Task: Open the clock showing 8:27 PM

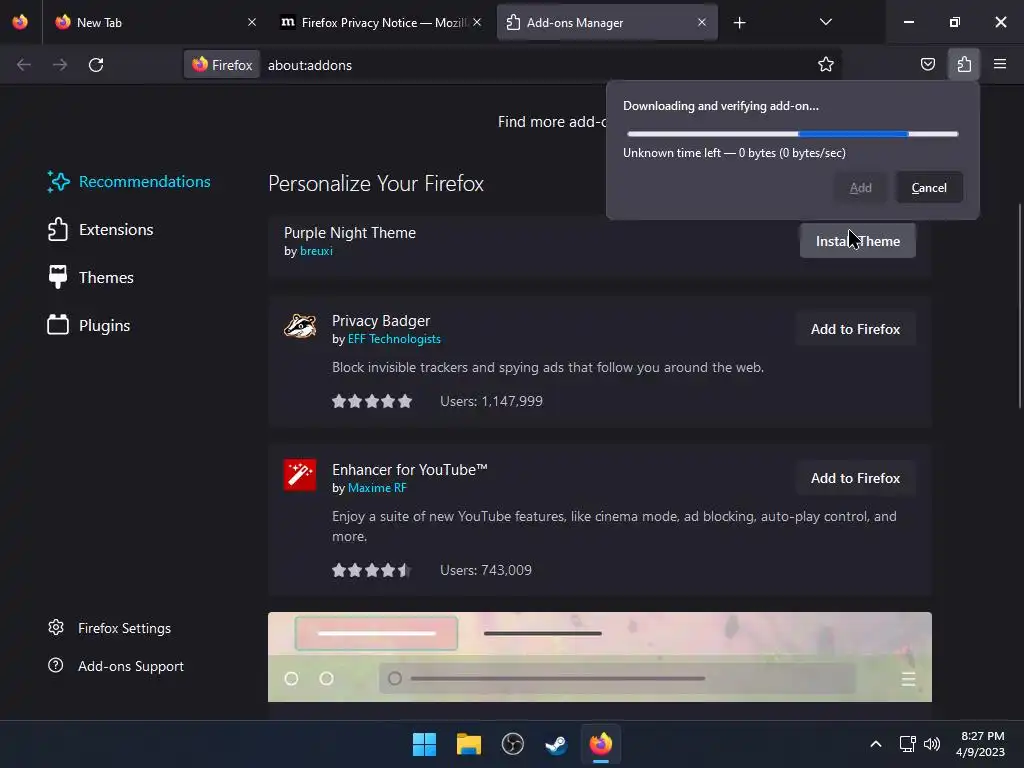Action: point(981,744)
